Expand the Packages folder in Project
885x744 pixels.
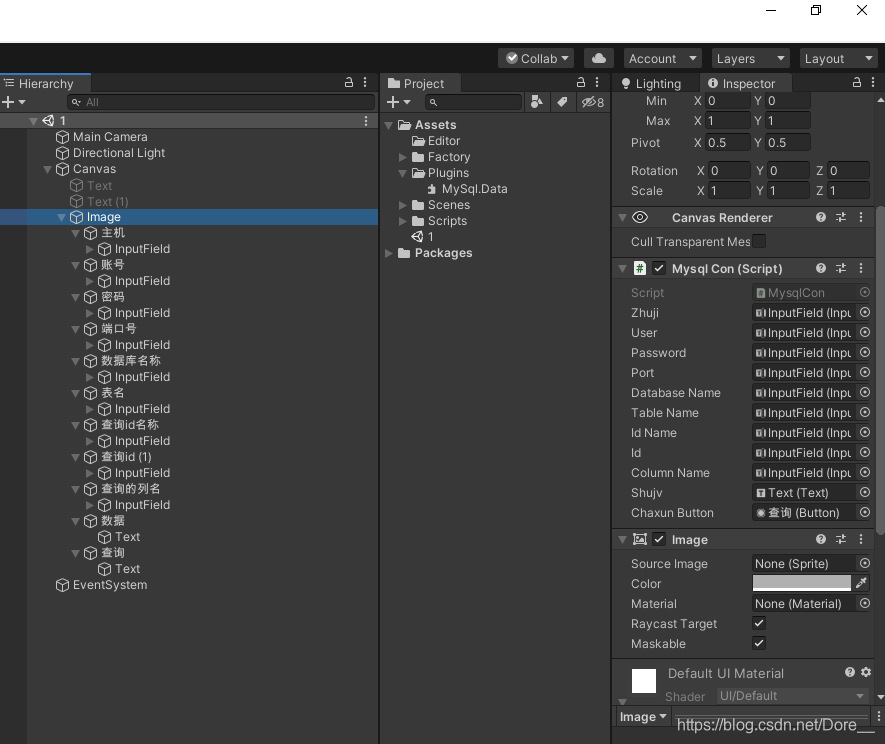389,253
